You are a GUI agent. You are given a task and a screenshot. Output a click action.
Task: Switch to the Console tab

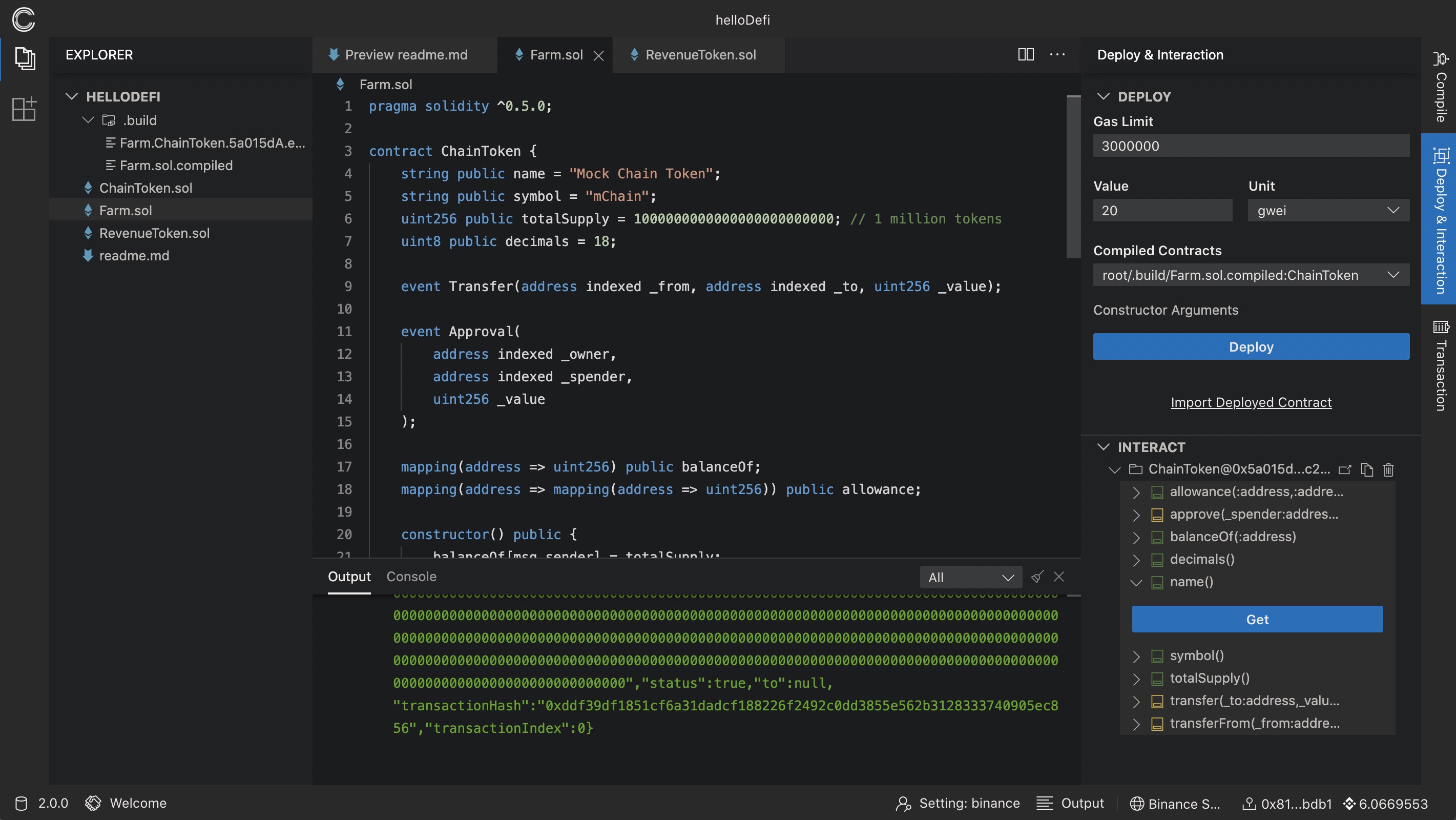pos(411,576)
